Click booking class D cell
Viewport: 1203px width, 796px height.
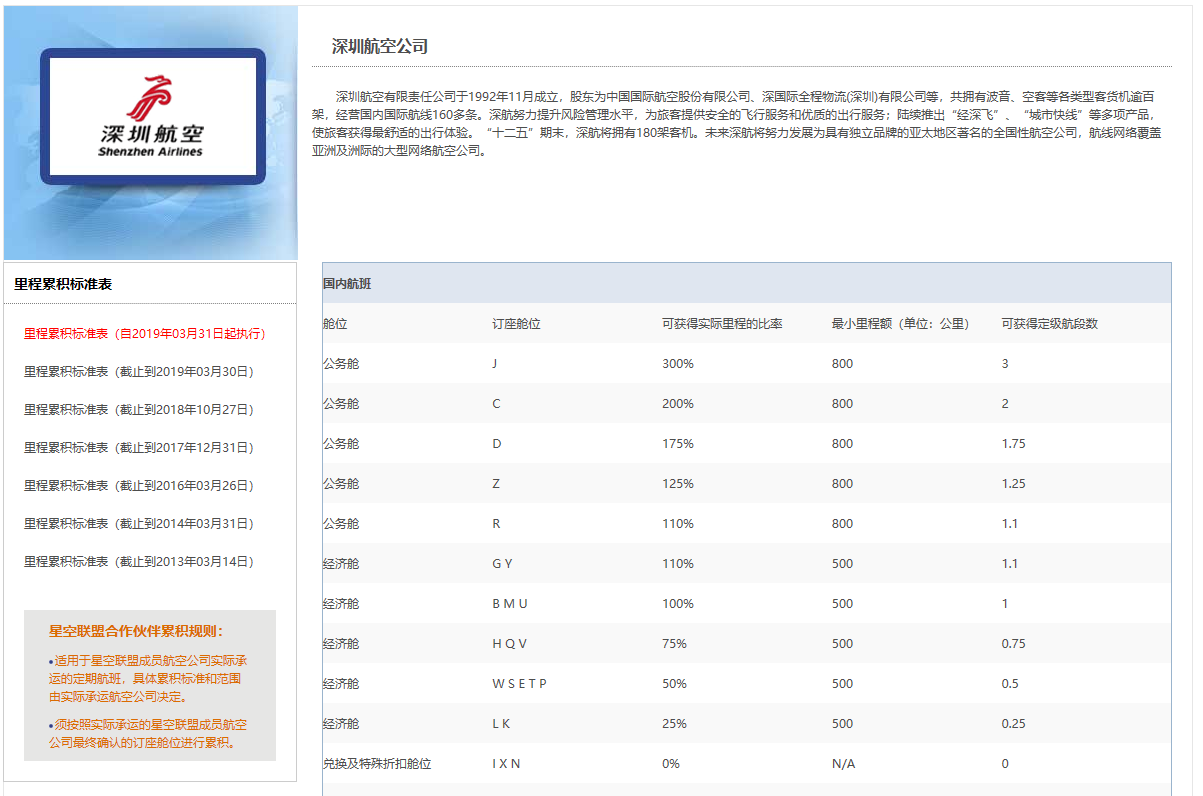[x=496, y=444]
